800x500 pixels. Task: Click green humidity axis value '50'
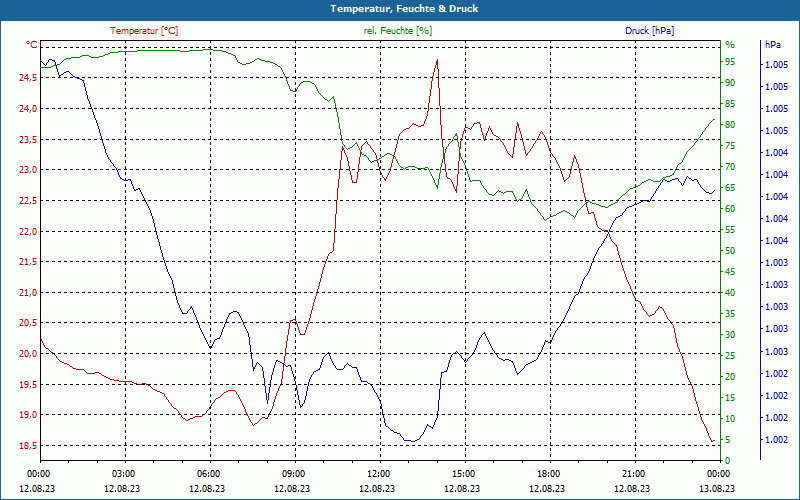pos(730,251)
